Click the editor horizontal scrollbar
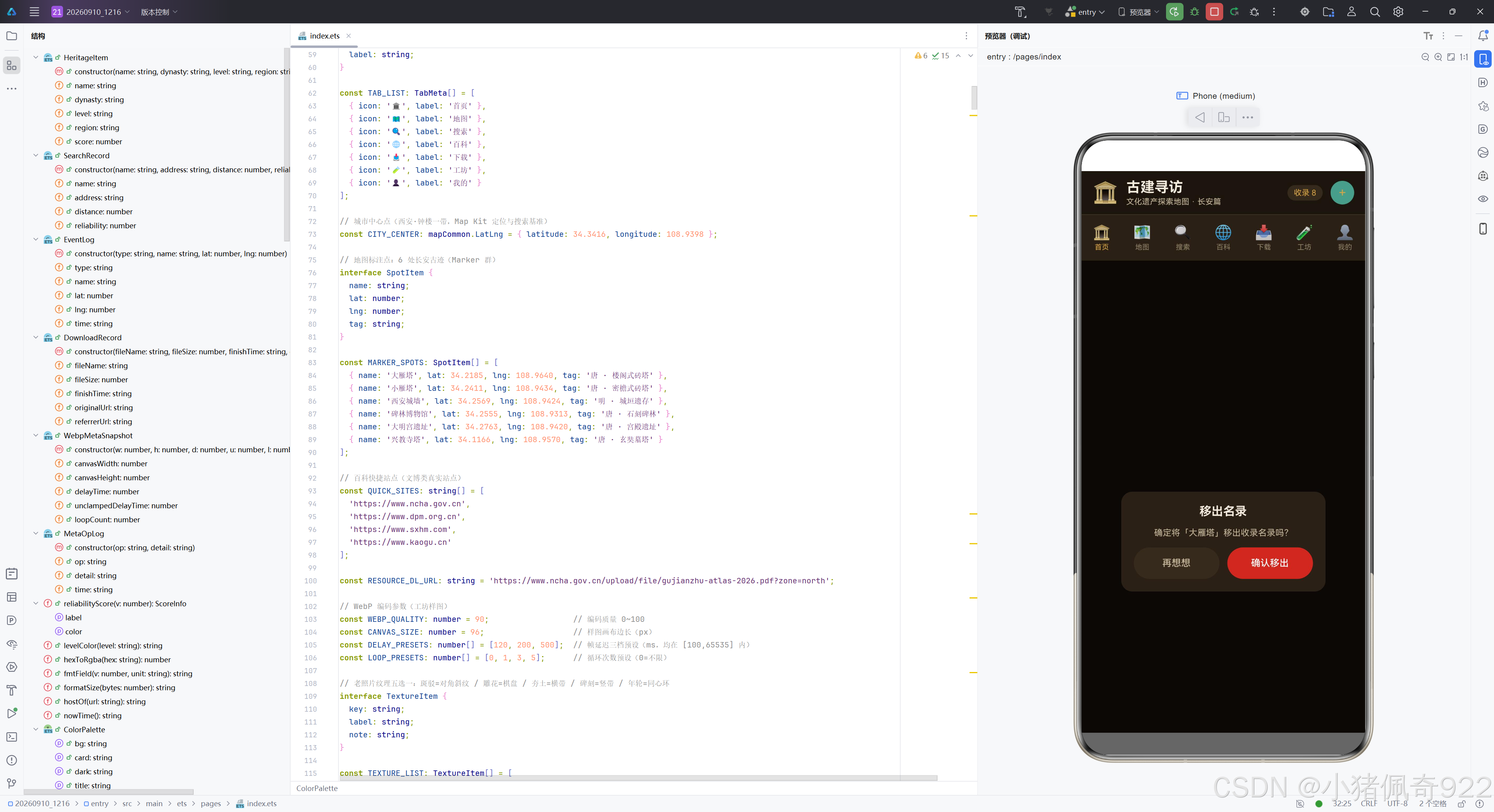 click(x=638, y=778)
